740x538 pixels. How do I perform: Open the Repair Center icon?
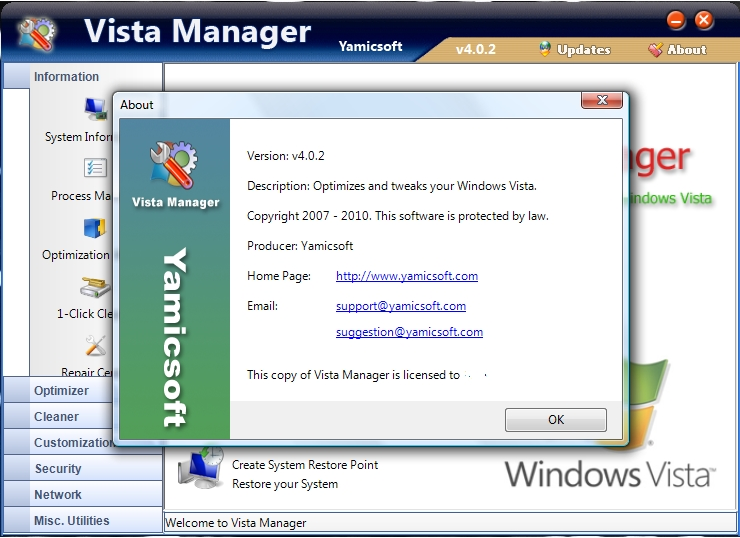point(96,346)
